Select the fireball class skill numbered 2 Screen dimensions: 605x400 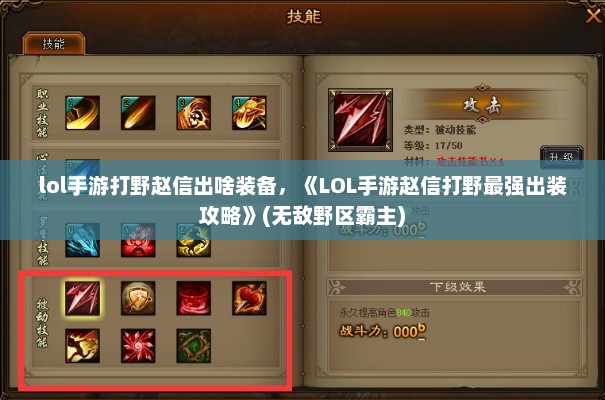pyautogui.click(x=138, y=113)
